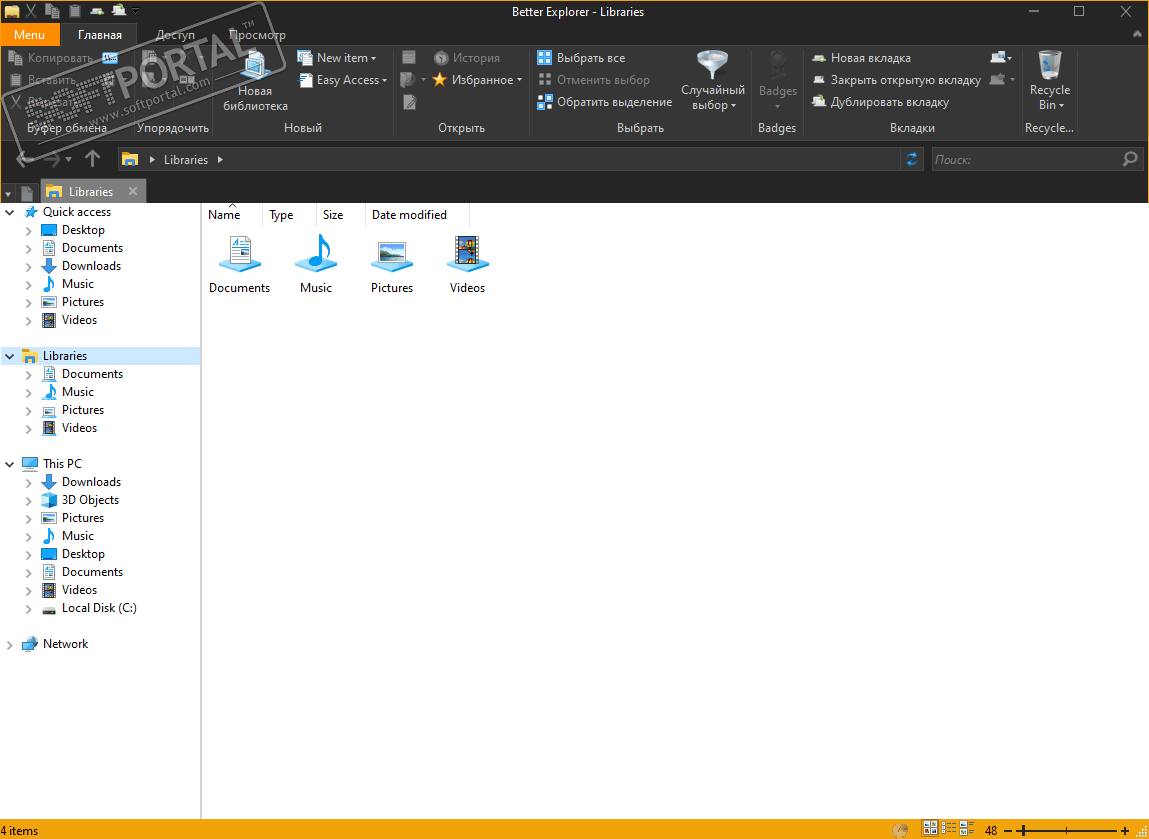Switch to thumbnail view in status bar
1149x839 pixels.
[x=930, y=829]
